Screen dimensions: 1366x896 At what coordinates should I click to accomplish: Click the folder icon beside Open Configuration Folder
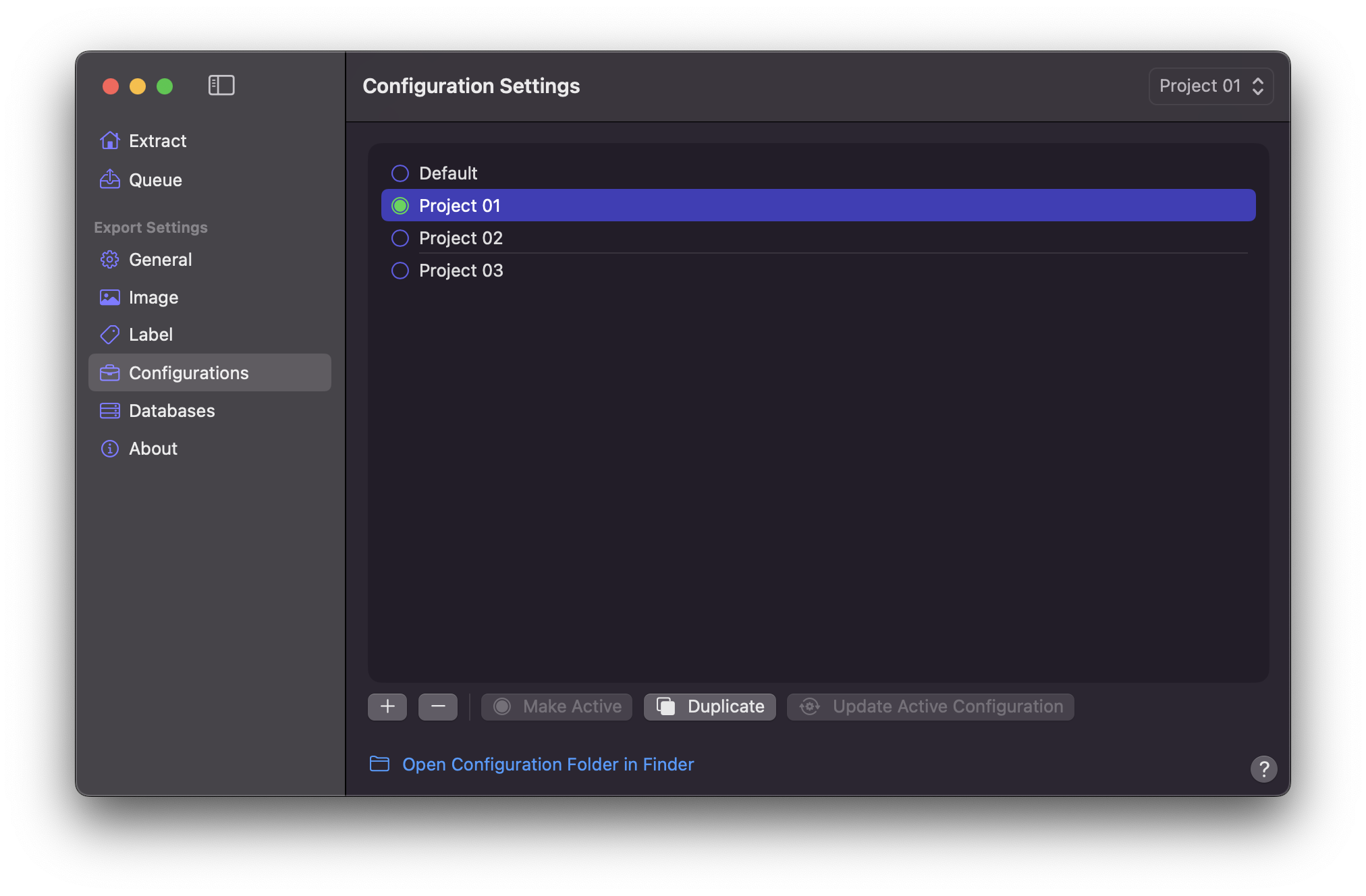click(x=379, y=764)
